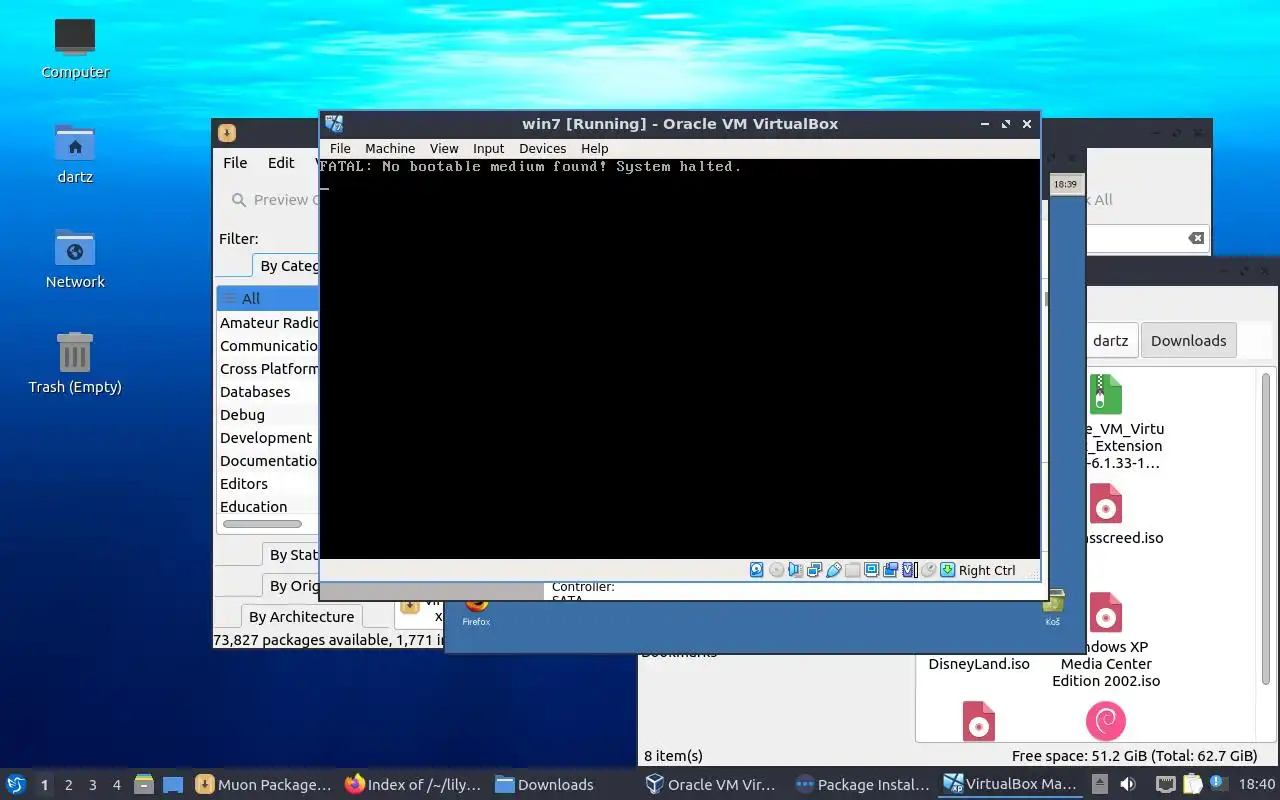Image resolution: width=1280 pixels, height=800 pixels.
Task: Select the Windows XP Media Center Edition iso
Action: click(x=1106, y=640)
